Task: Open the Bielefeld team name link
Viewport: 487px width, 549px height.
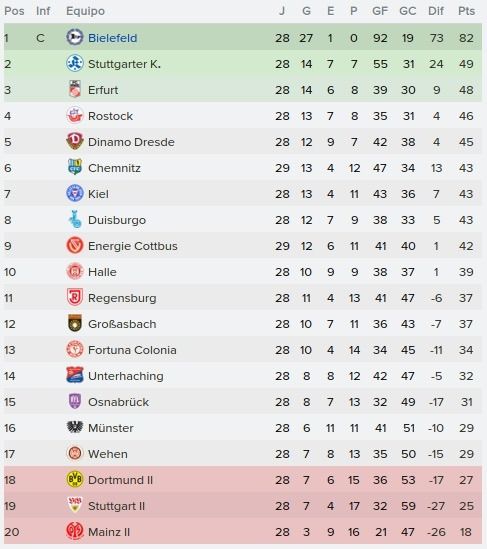Action: pyautogui.click(x=112, y=38)
